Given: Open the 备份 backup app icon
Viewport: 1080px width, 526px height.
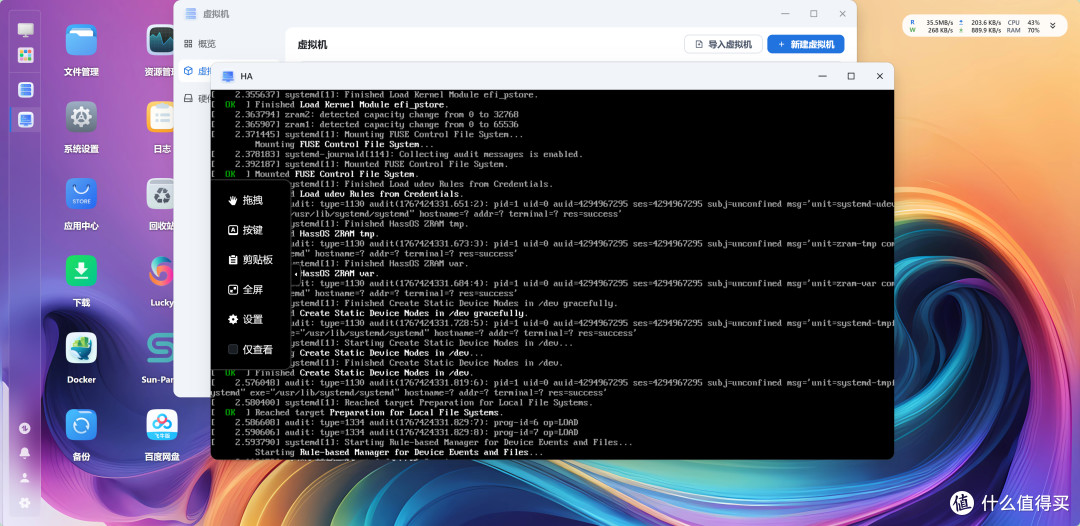Looking at the screenshot, I should (x=81, y=425).
